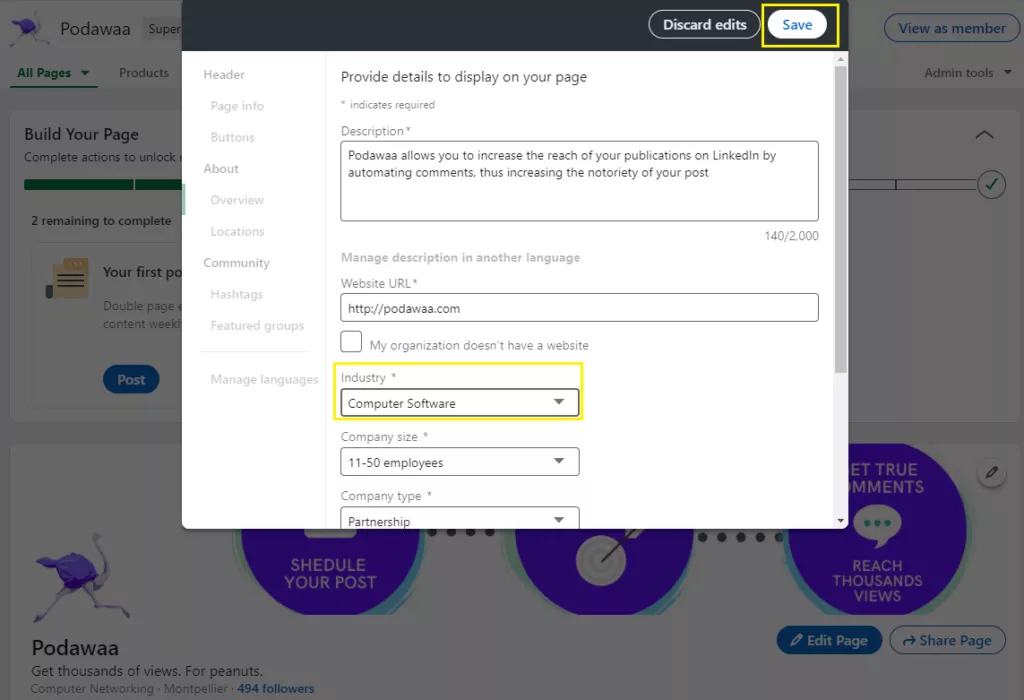1024x700 pixels.
Task: Click the Podawaa page name in header
Action: [x=95, y=29]
